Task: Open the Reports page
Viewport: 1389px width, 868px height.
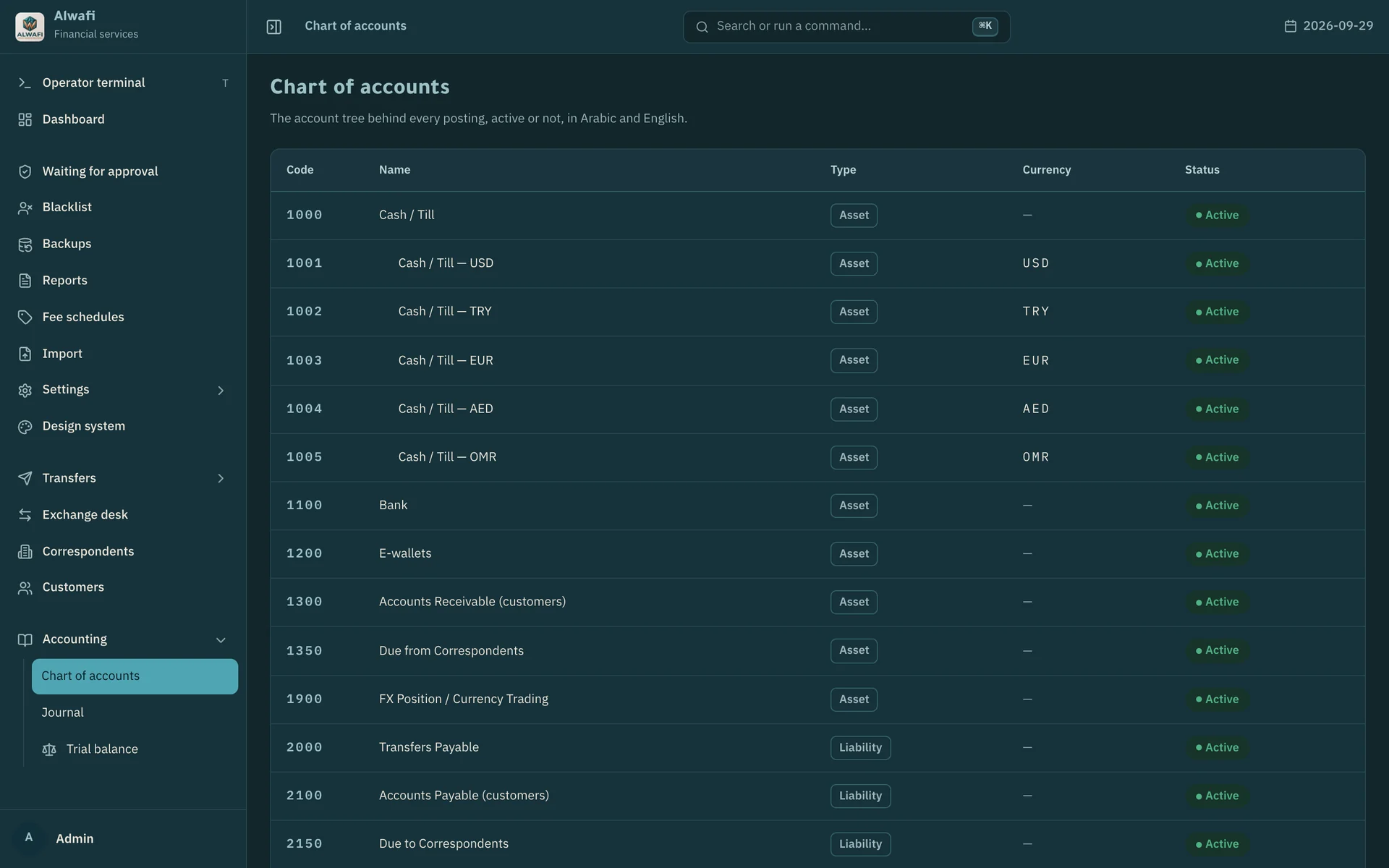Action: click(x=123, y=281)
